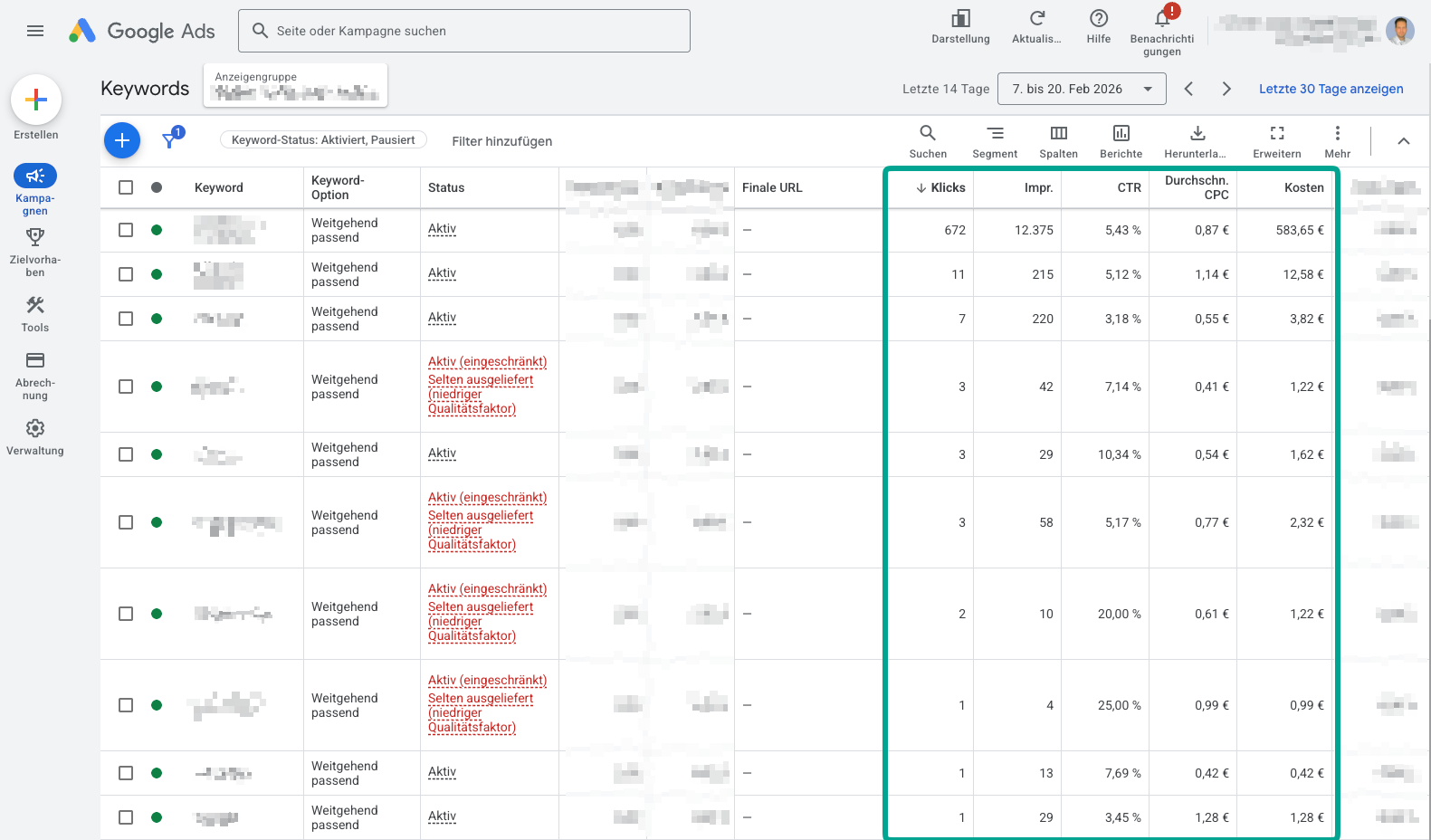Click the Erstellen plus button

[36, 100]
